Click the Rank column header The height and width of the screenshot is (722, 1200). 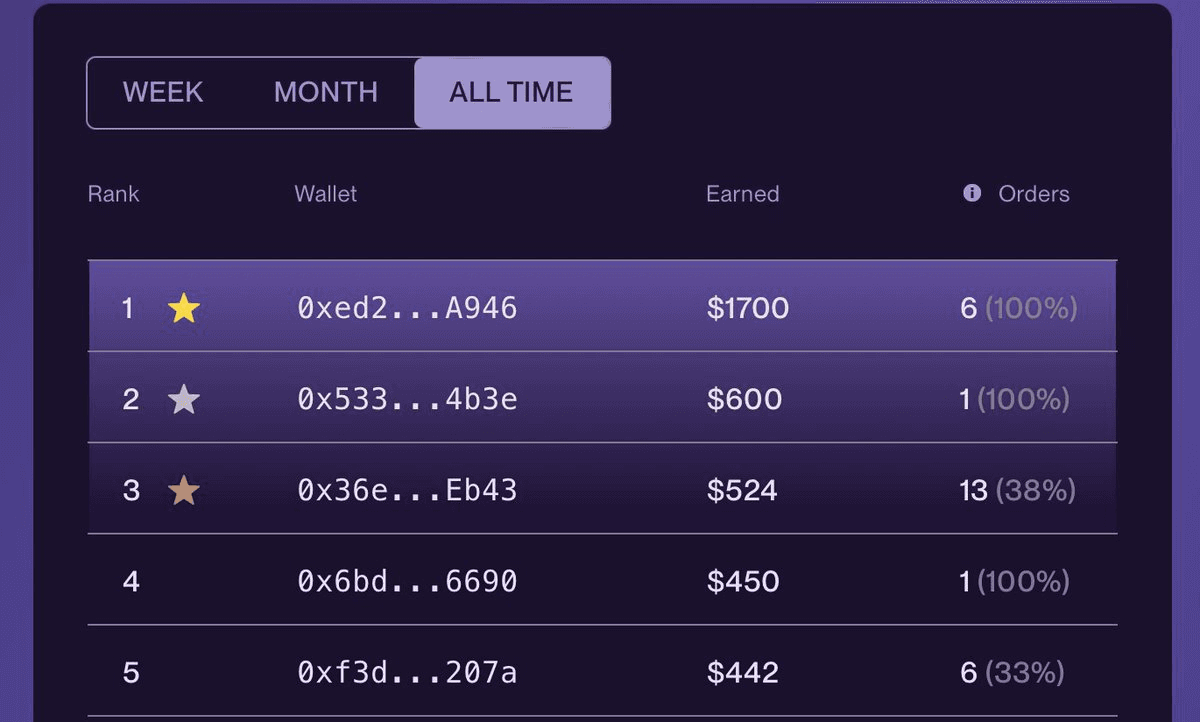click(x=114, y=194)
